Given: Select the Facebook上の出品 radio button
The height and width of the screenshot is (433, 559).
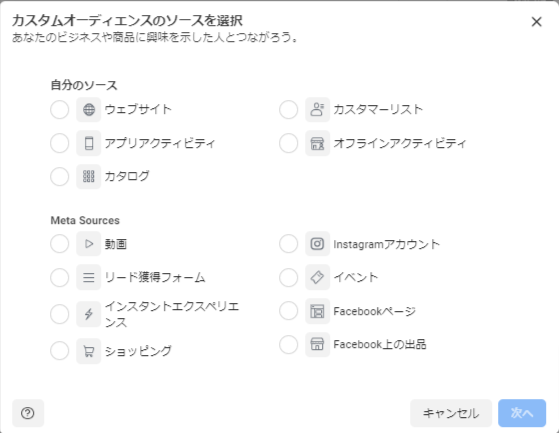Looking at the screenshot, I should 288,345.
